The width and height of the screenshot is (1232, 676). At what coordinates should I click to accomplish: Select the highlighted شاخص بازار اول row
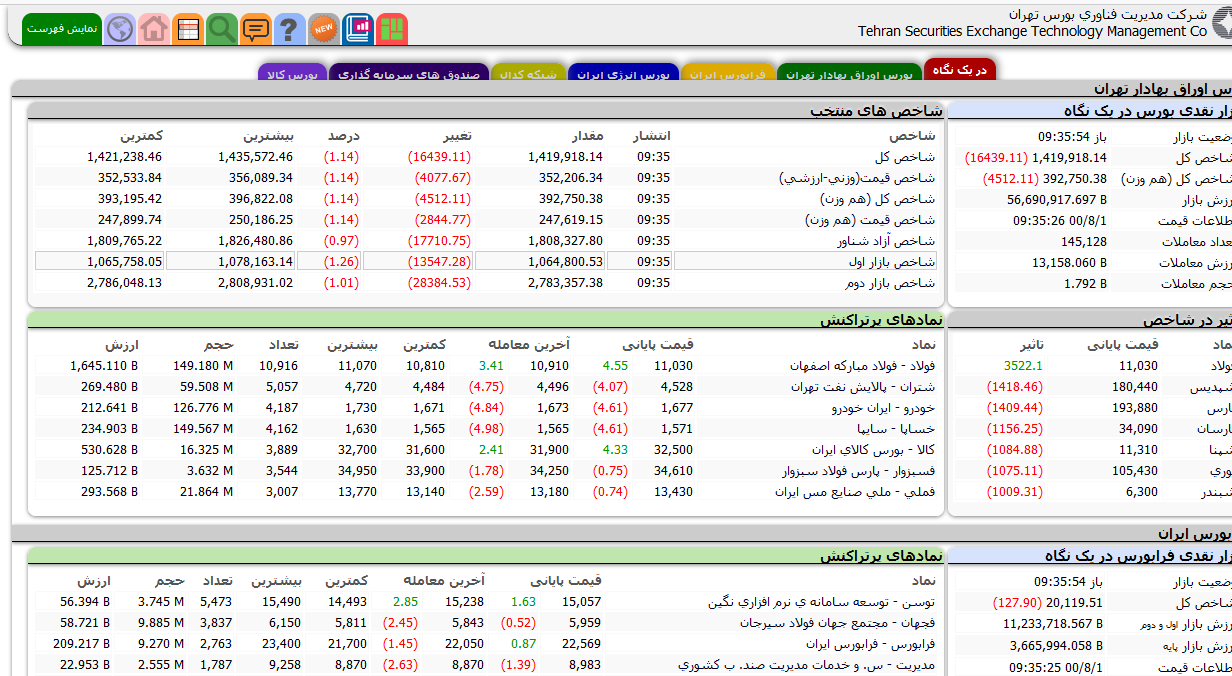click(486, 261)
